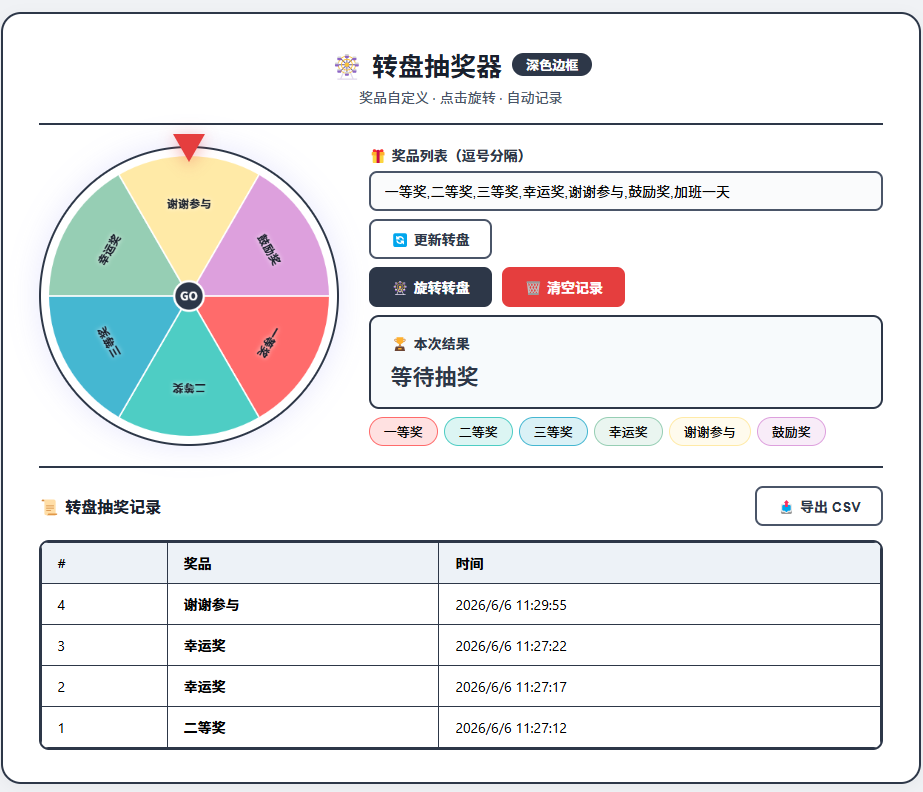This screenshot has height=792, width=923.
Task: Click the trophy icon by 本次结果
Action: (x=400, y=344)
